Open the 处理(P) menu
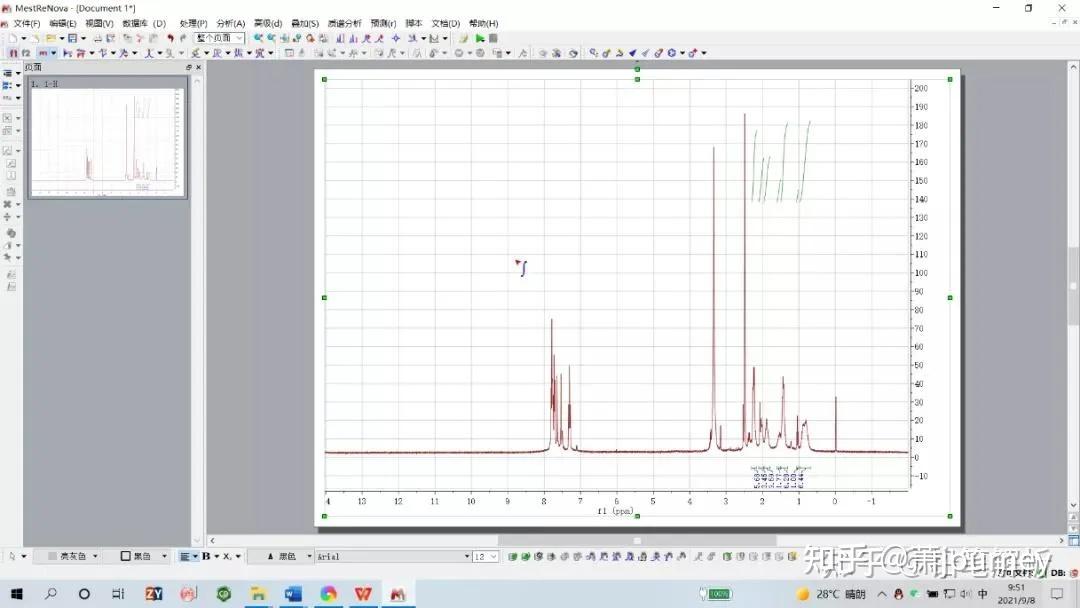The height and width of the screenshot is (608, 1080). (194, 23)
